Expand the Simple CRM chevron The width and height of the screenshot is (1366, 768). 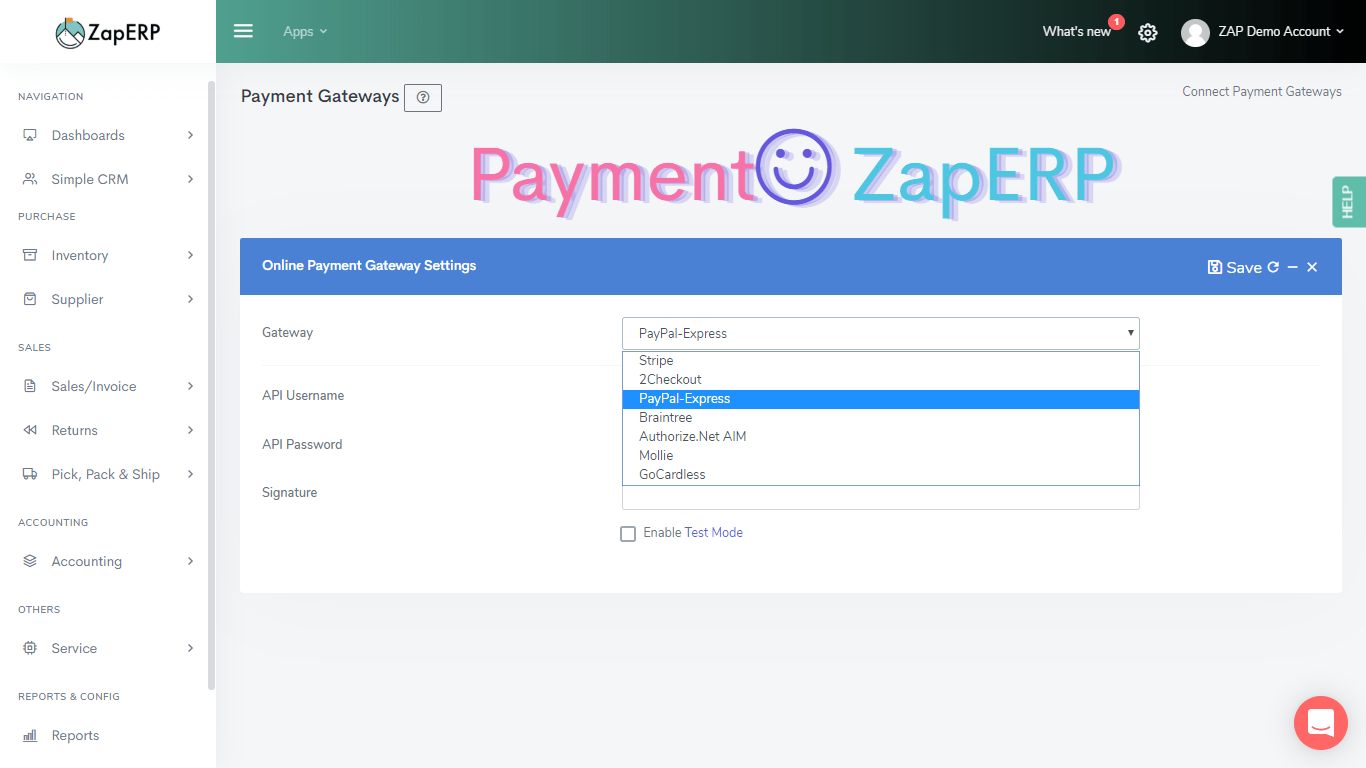pyautogui.click(x=190, y=179)
